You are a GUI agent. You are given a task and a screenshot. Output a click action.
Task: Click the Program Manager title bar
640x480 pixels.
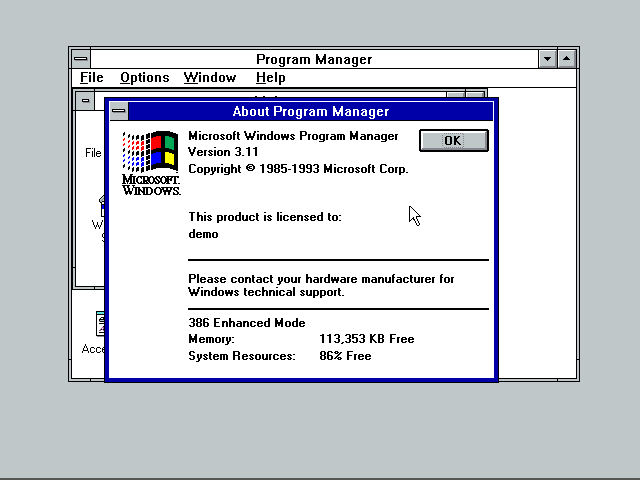pyautogui.click(x=314, y=59)
